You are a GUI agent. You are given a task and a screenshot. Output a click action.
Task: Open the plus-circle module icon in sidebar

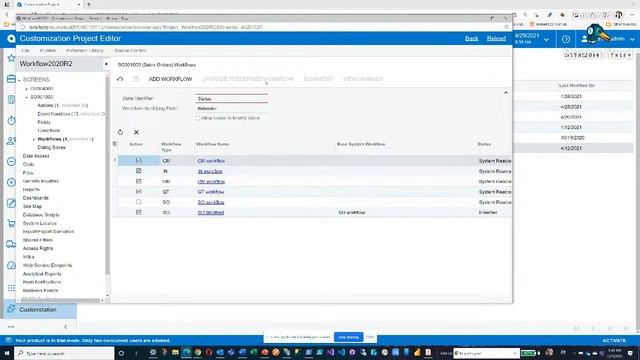11,182
